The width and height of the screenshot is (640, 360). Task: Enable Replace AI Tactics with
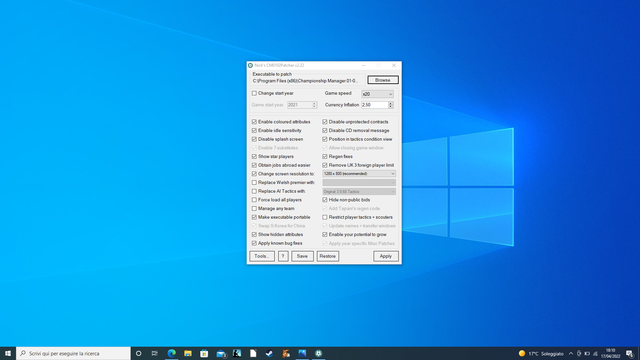(254, 191)
